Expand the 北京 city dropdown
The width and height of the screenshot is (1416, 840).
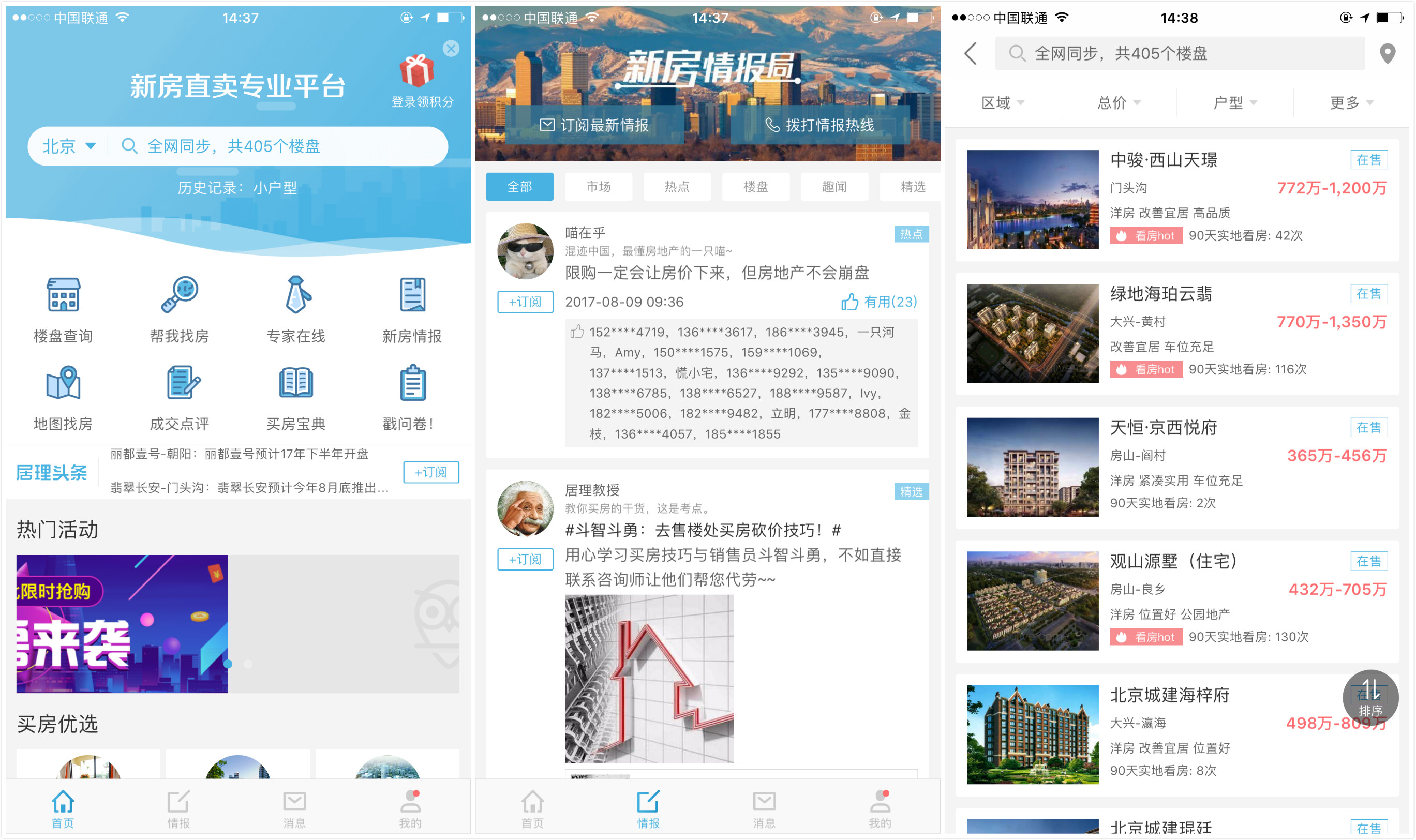pyautogui.click(x=68, y=146)
